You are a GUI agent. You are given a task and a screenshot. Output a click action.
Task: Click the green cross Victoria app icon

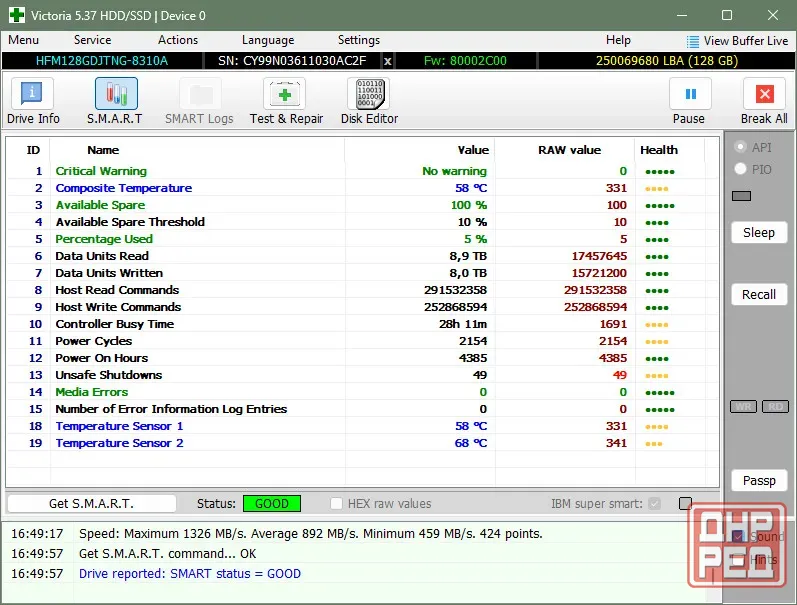pos(16,15)
